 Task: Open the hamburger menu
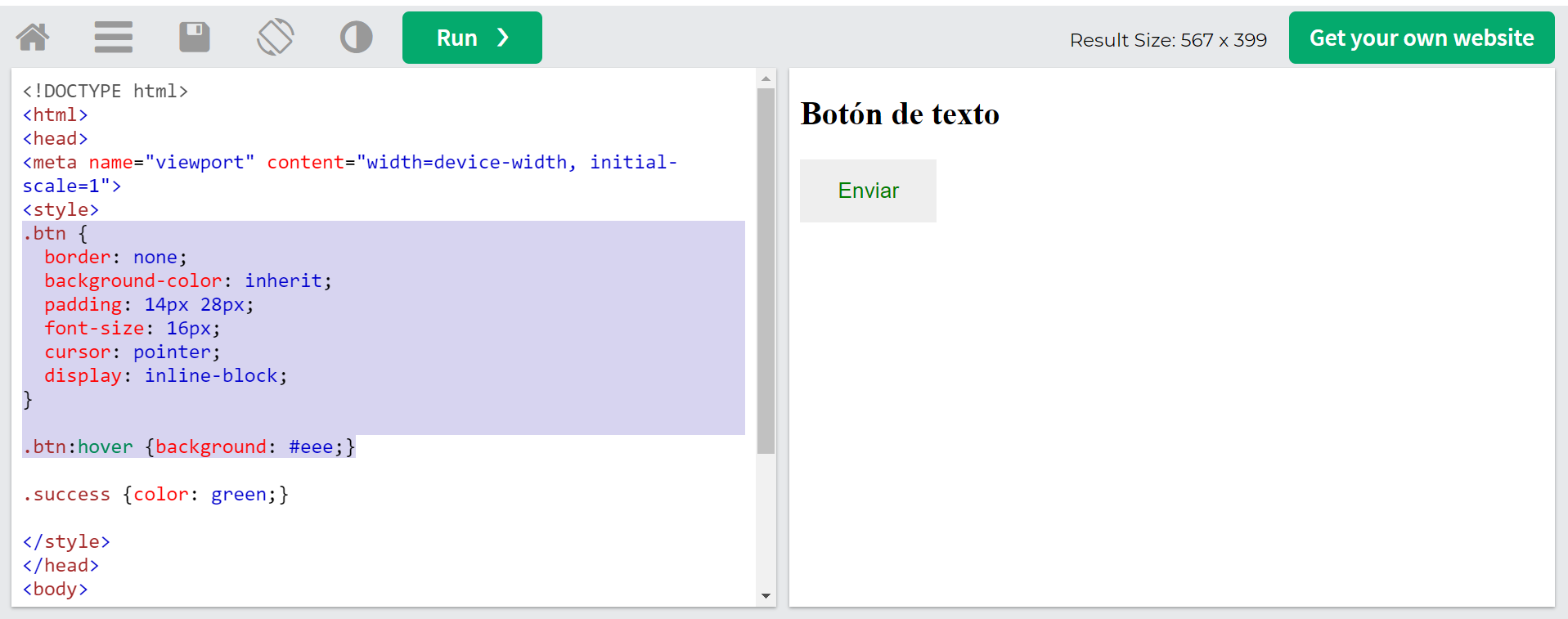(x=113, y=38)
